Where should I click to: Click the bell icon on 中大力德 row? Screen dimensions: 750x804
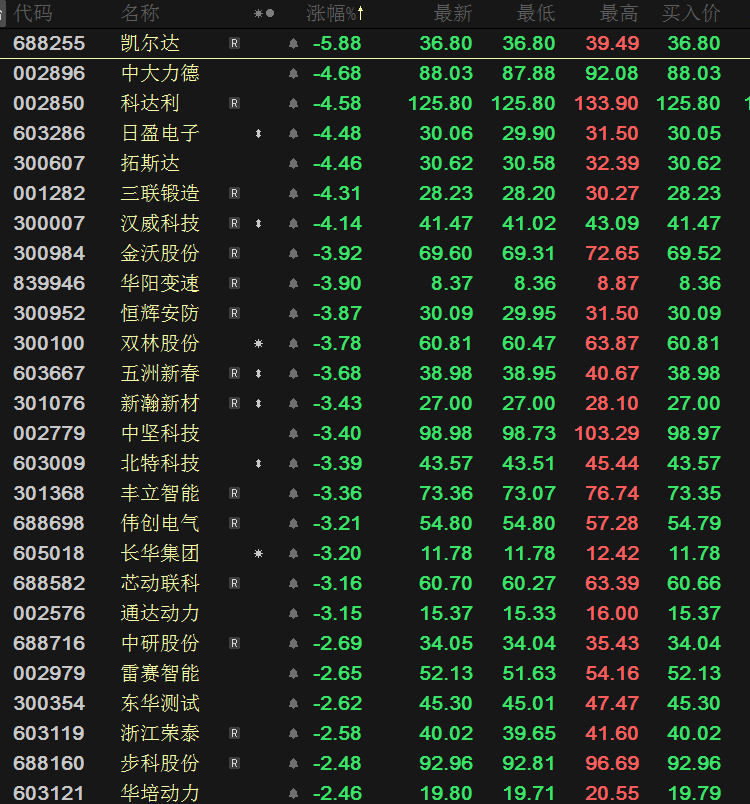(293, 73)
